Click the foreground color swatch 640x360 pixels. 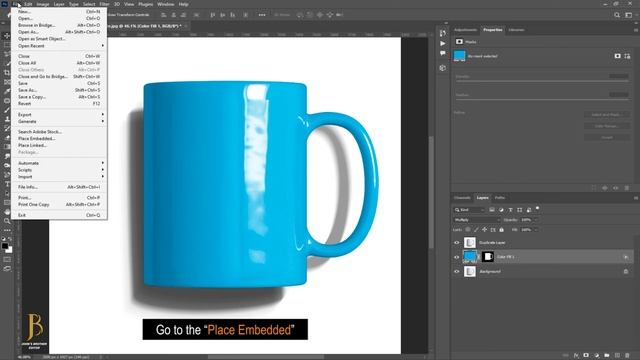(x=4, y=246)
